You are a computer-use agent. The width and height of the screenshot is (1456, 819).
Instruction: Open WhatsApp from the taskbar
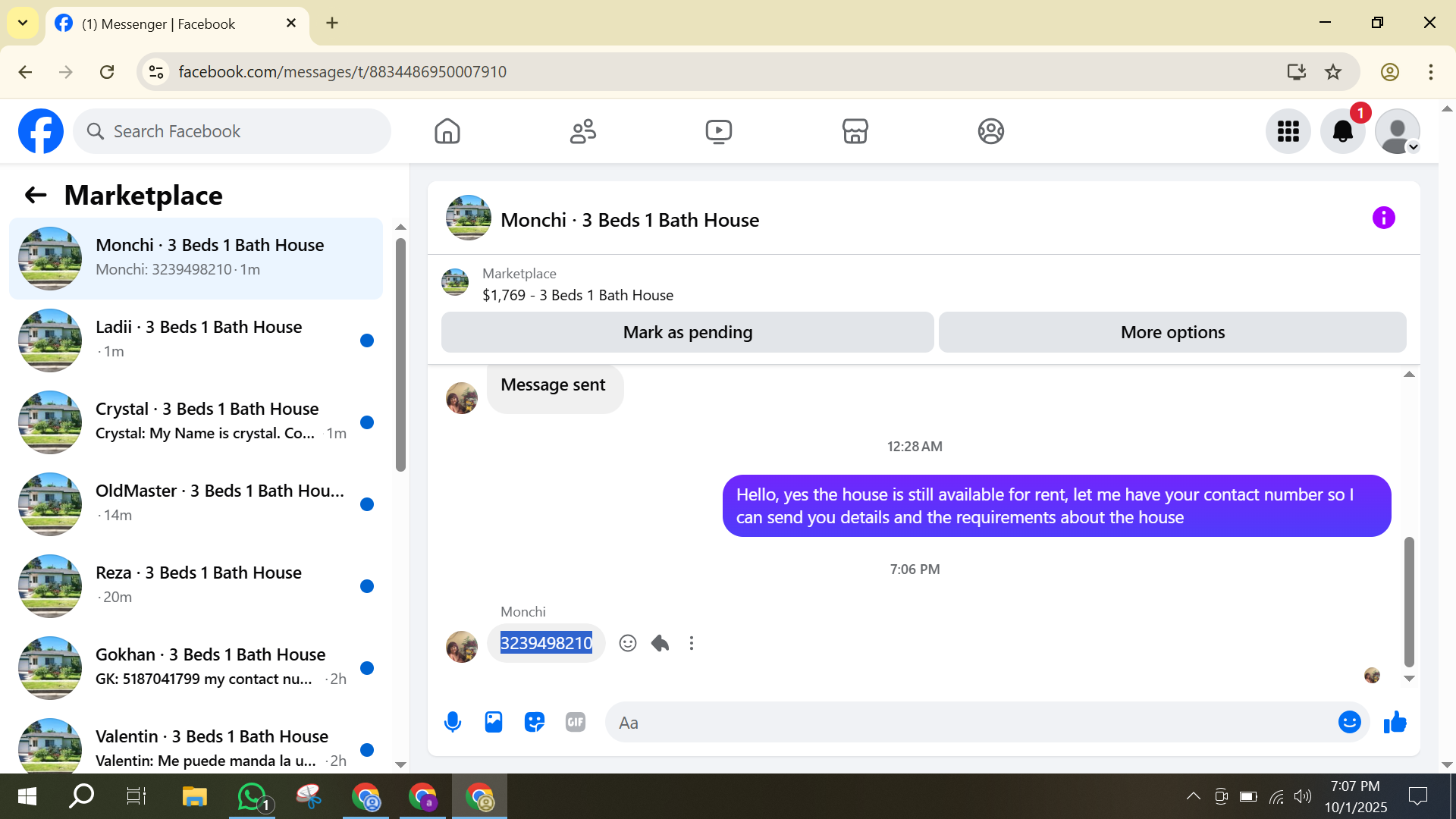[x=252, y=796]
